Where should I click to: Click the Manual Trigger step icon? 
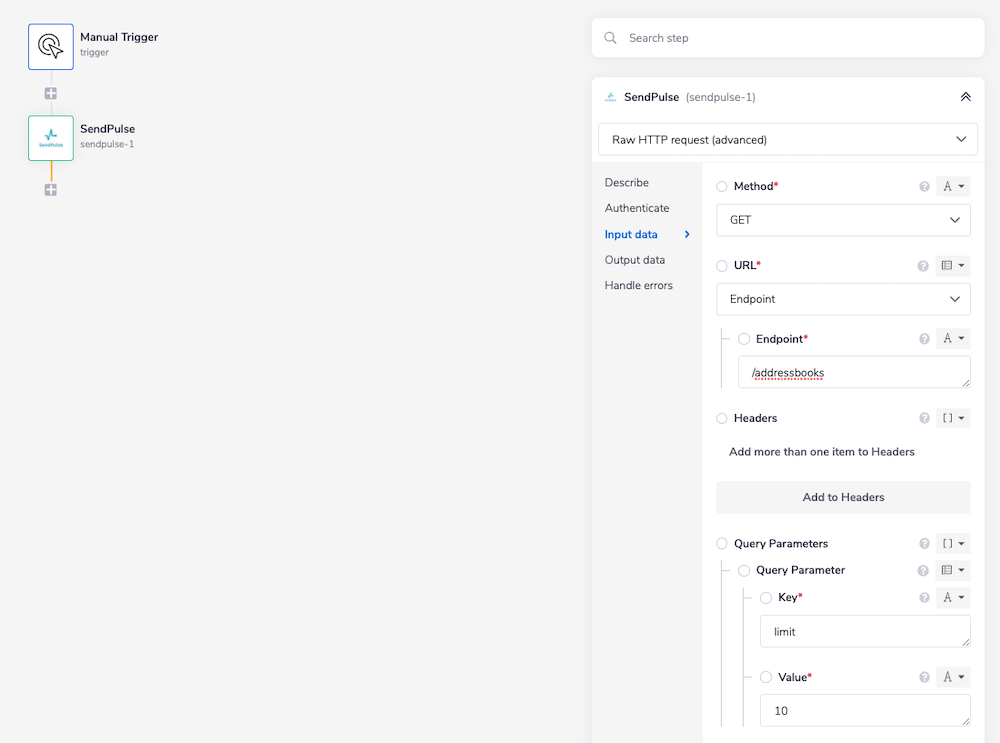click(50, 46)
